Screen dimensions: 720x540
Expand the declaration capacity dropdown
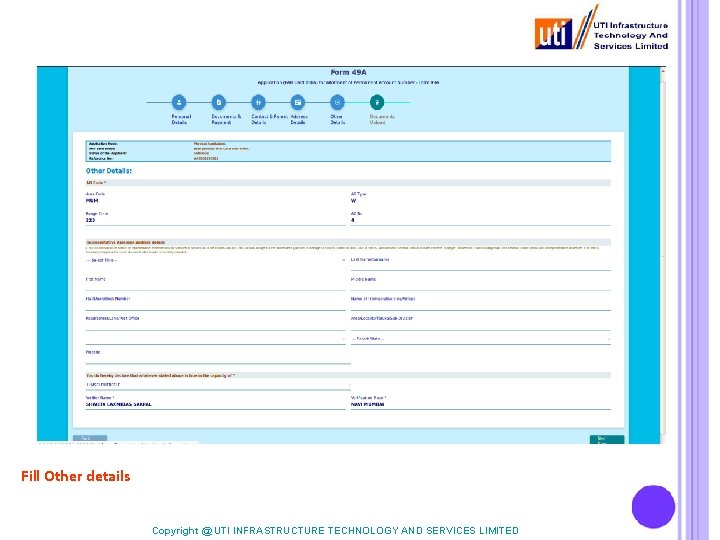(x=218, y=385)
